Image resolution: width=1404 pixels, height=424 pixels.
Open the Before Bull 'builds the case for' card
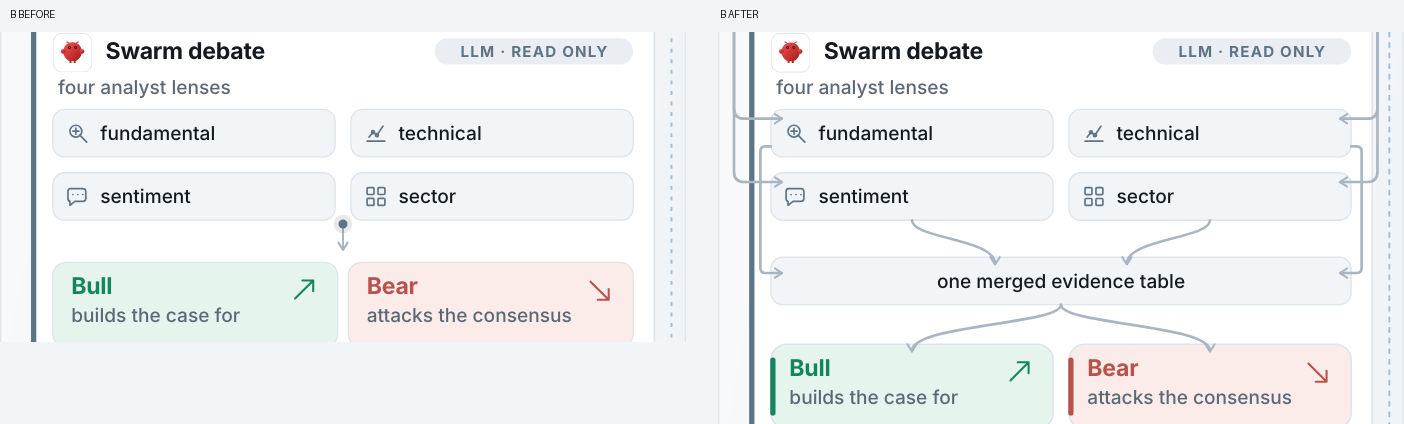[195, 302]
